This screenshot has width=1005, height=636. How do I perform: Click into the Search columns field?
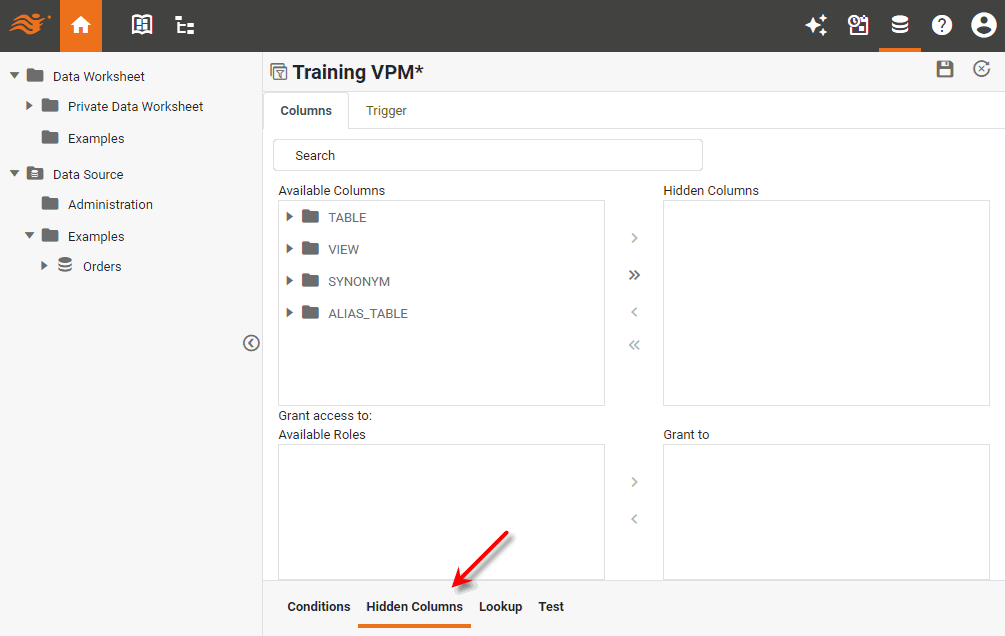[x=488, y=155]
